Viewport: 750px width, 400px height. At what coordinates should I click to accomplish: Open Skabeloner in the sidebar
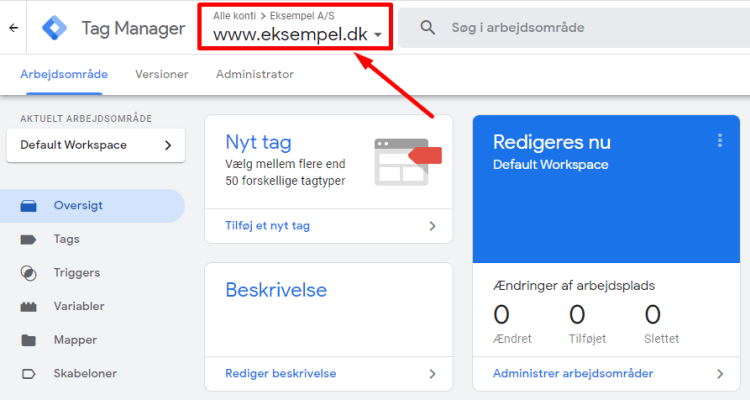pyautogui.click(x=84, y=373)
